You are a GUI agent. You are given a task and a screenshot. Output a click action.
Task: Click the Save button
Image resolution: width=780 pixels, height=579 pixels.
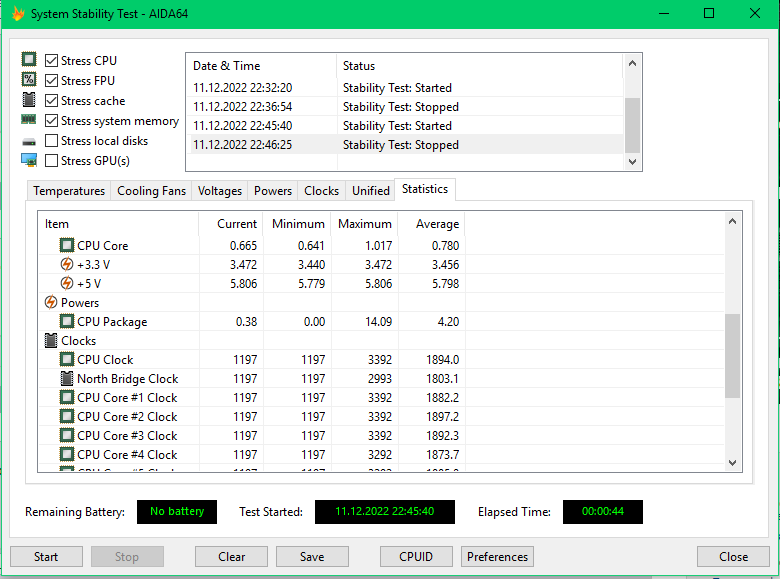pyautogui.click(x=312, y=557)
